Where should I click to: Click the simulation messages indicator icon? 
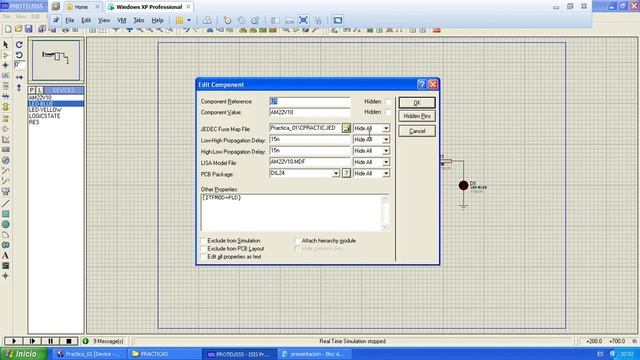[x=85, y=341]
